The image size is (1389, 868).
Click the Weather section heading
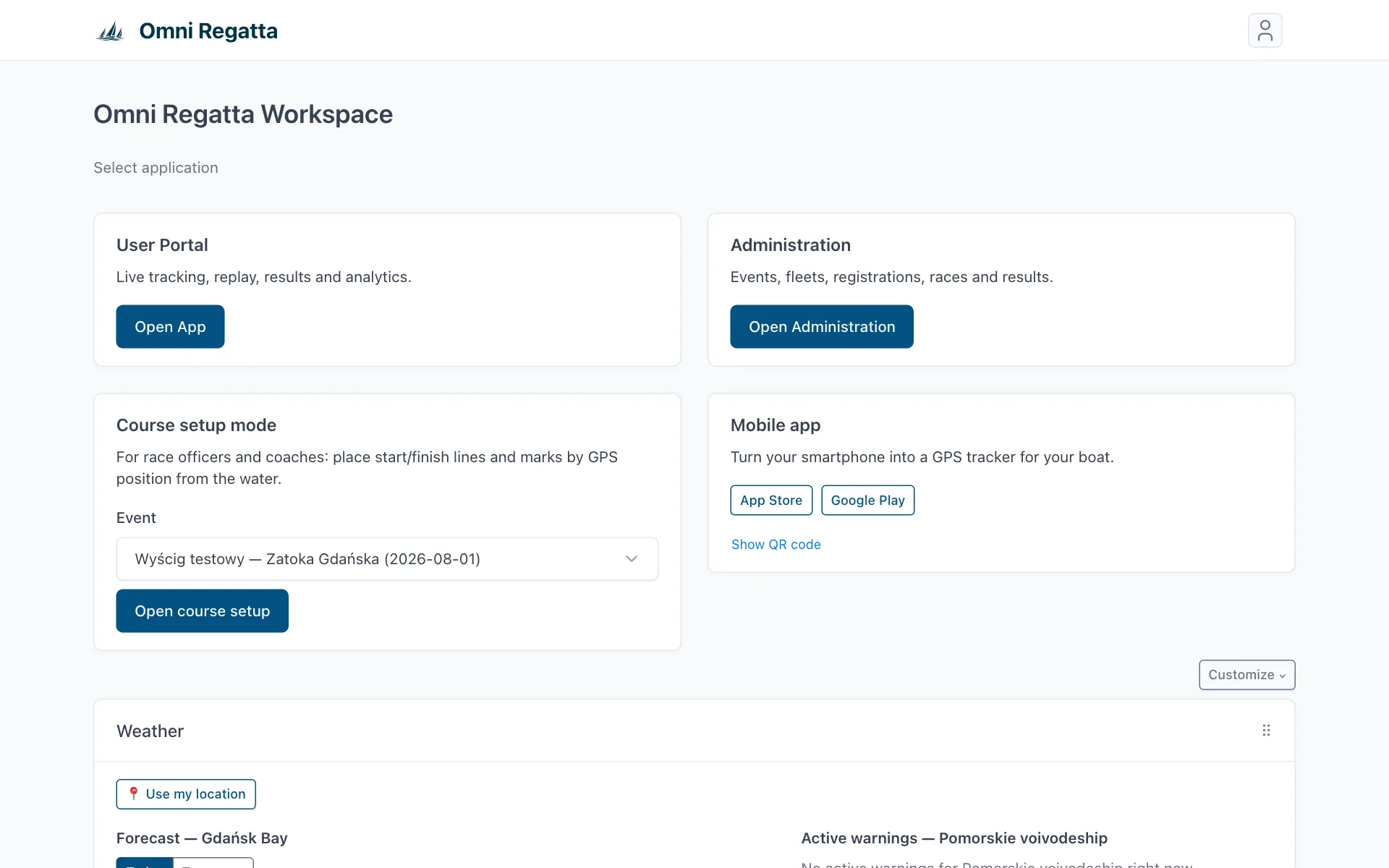tap(150, 731)
